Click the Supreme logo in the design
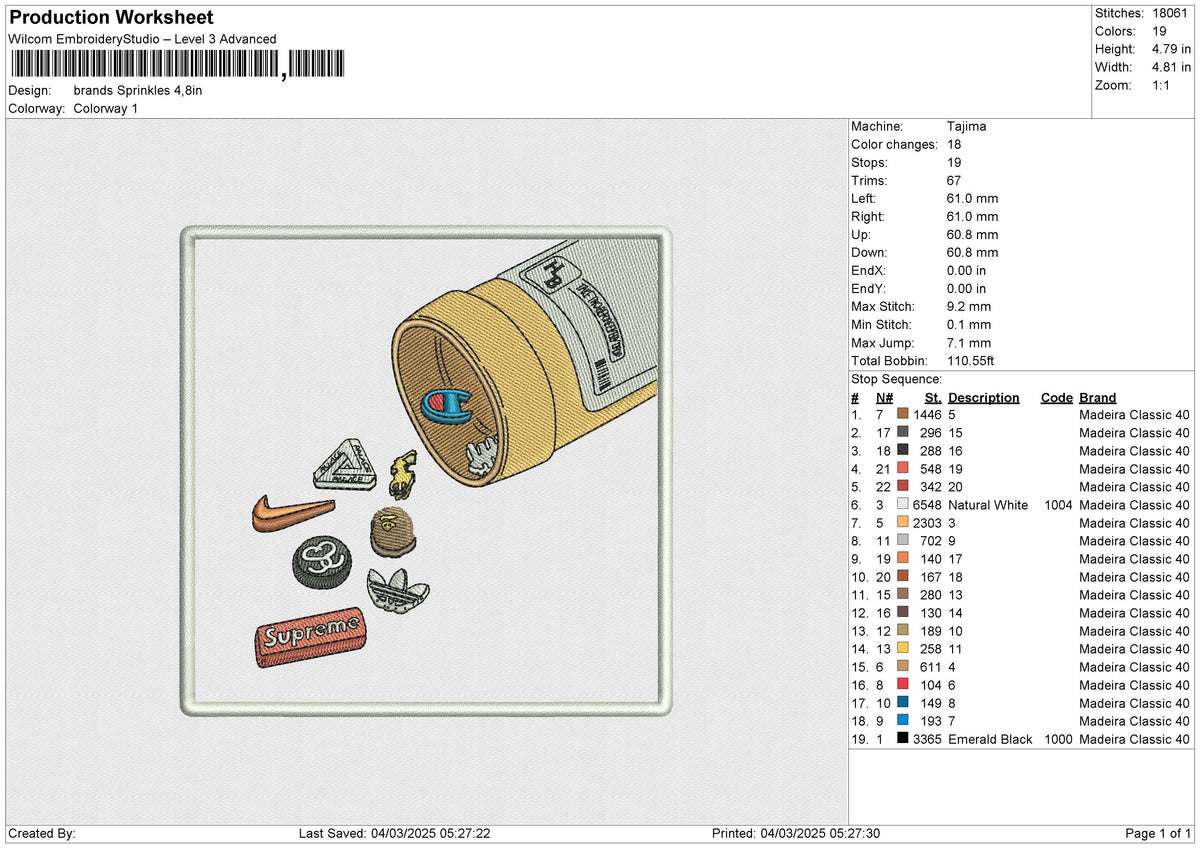Screen dimensions: 1200x848 tap(310, 636)
